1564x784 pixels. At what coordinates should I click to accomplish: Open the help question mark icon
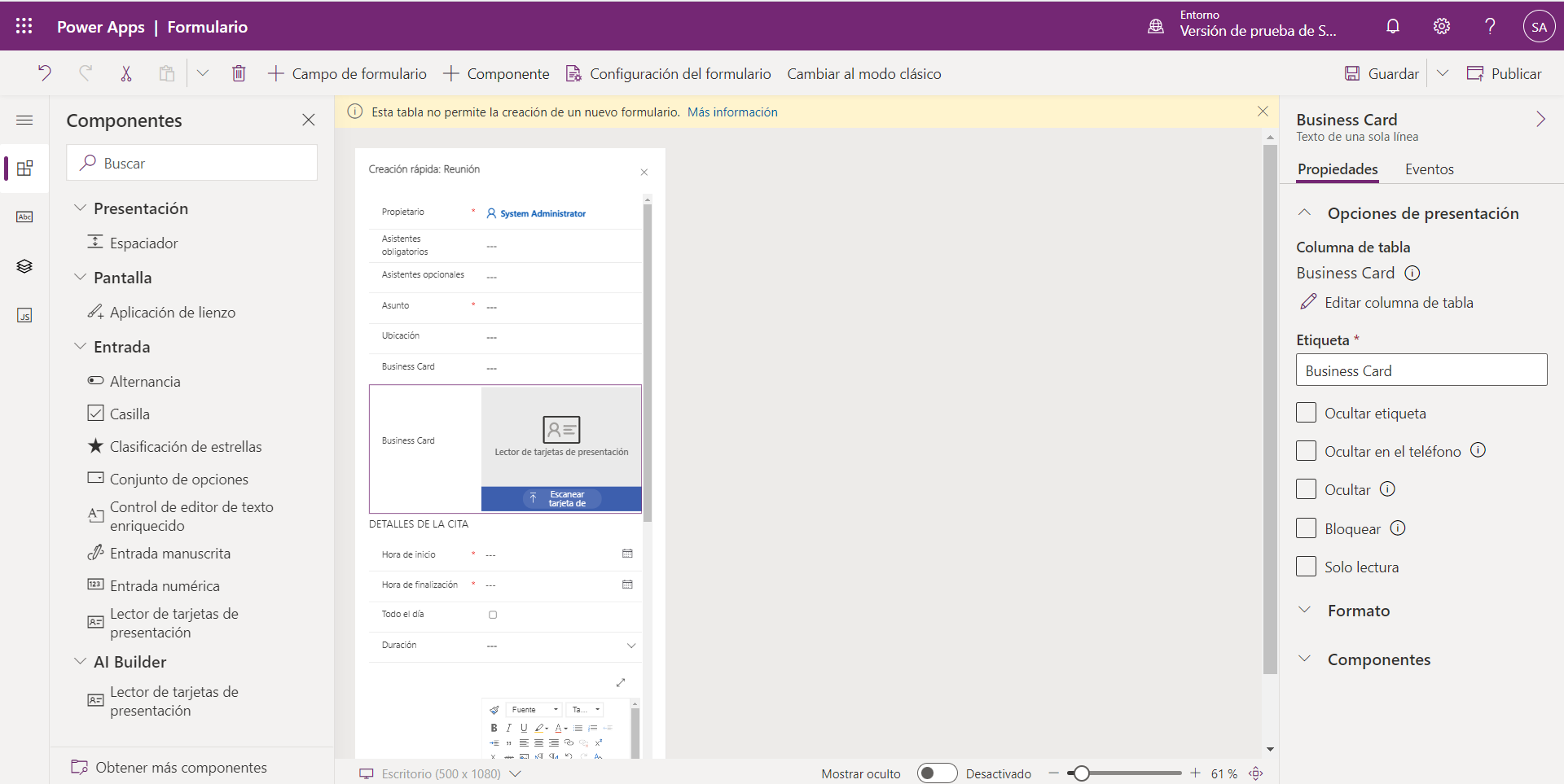point(1490,26)
